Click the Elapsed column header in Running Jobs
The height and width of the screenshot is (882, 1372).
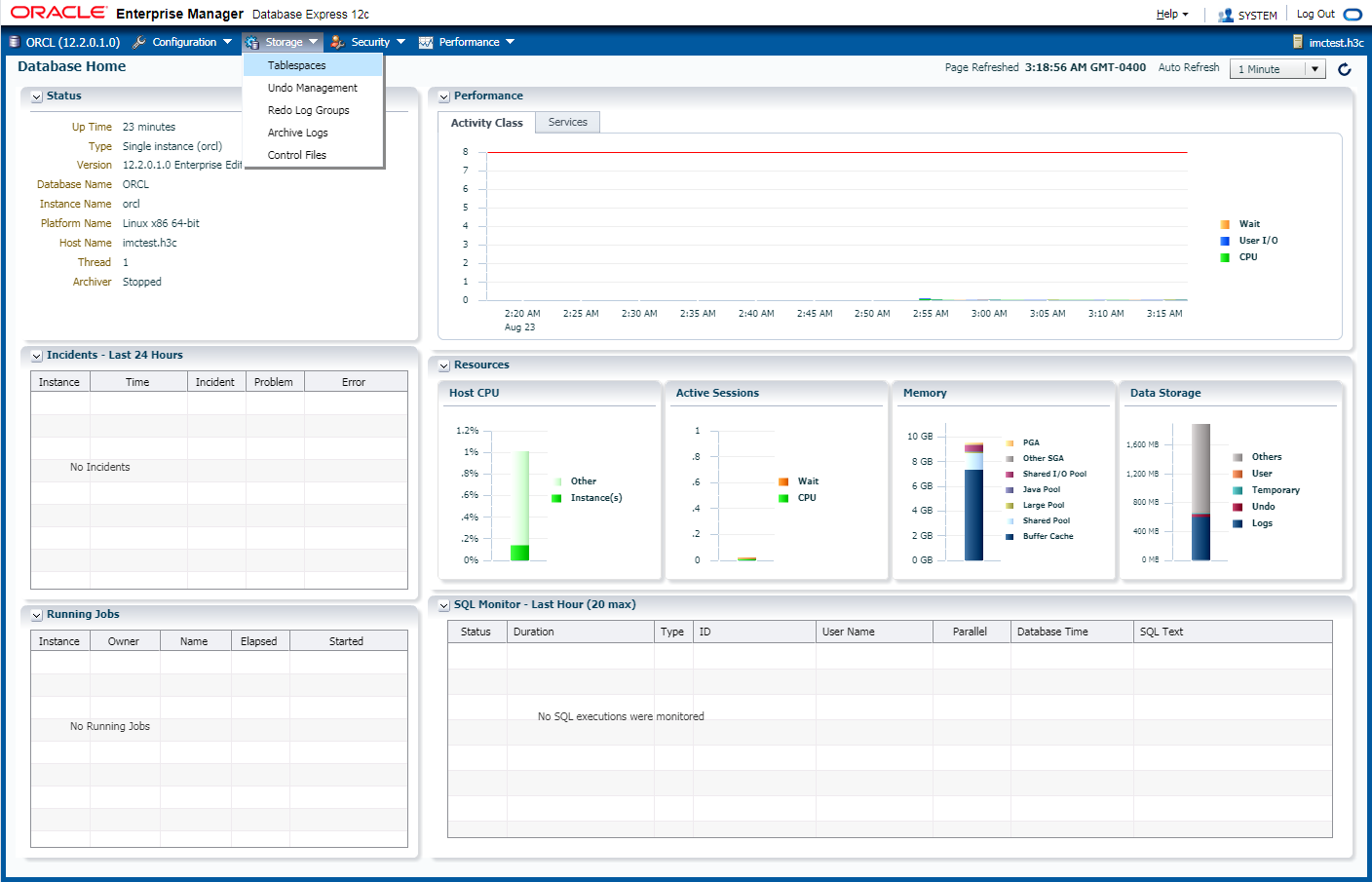[259, 641]
